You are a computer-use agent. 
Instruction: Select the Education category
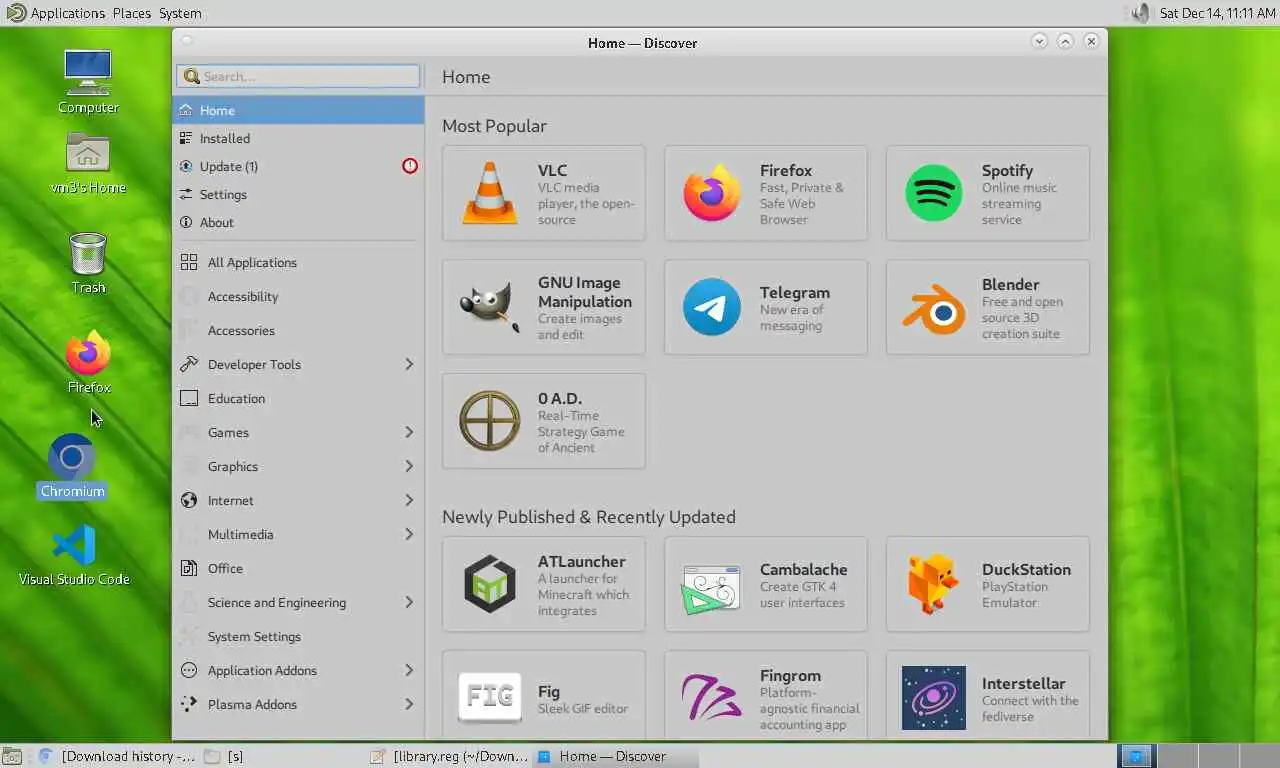(298, 398)
